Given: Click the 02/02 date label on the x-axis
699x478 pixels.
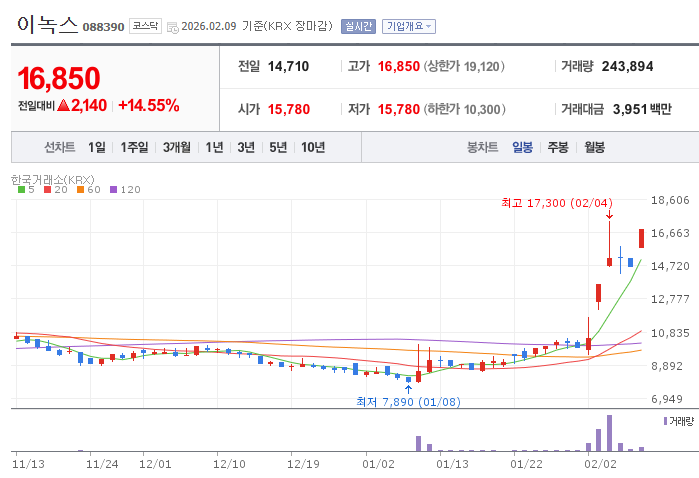Looking at the screenshot, I should [x=600, y=464].
